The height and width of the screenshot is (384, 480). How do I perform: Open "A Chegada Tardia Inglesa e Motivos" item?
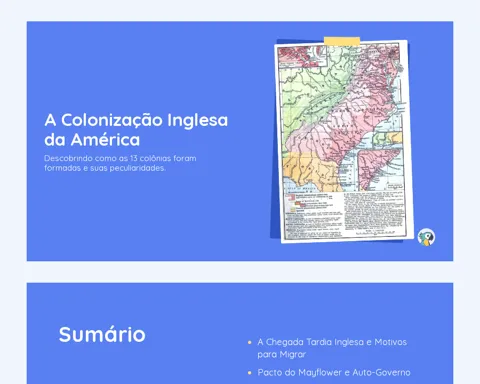[x=332, y=348]
